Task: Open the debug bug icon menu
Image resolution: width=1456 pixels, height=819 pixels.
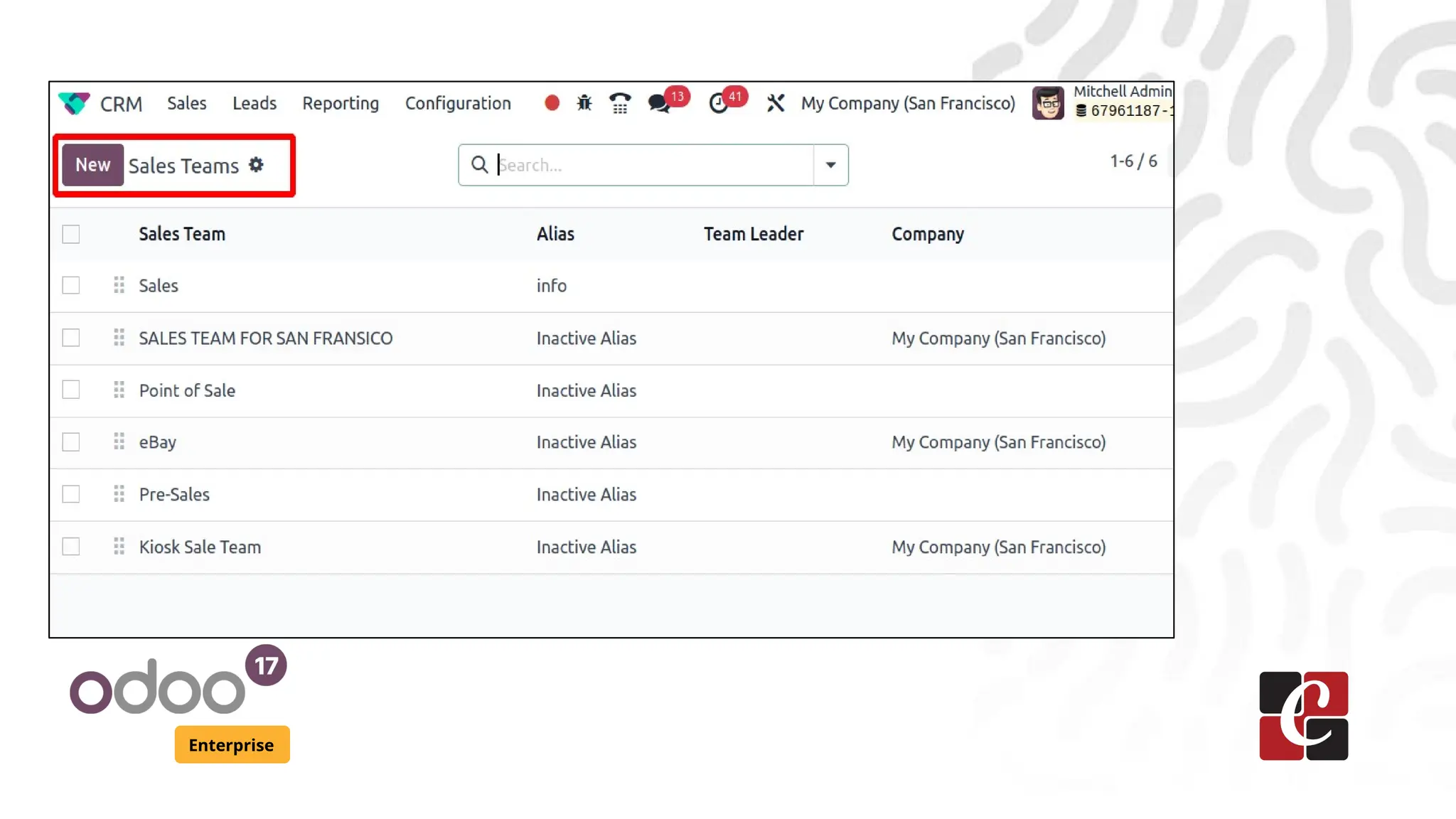Action: (x=584, y=104)
